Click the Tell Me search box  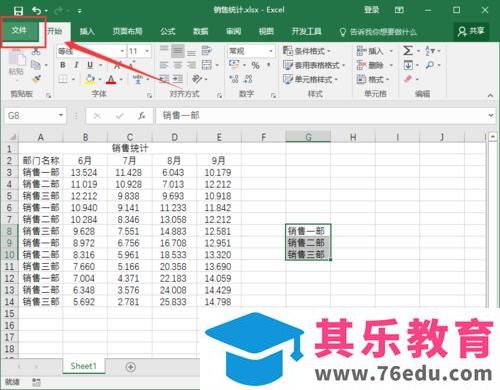(378, 32)
